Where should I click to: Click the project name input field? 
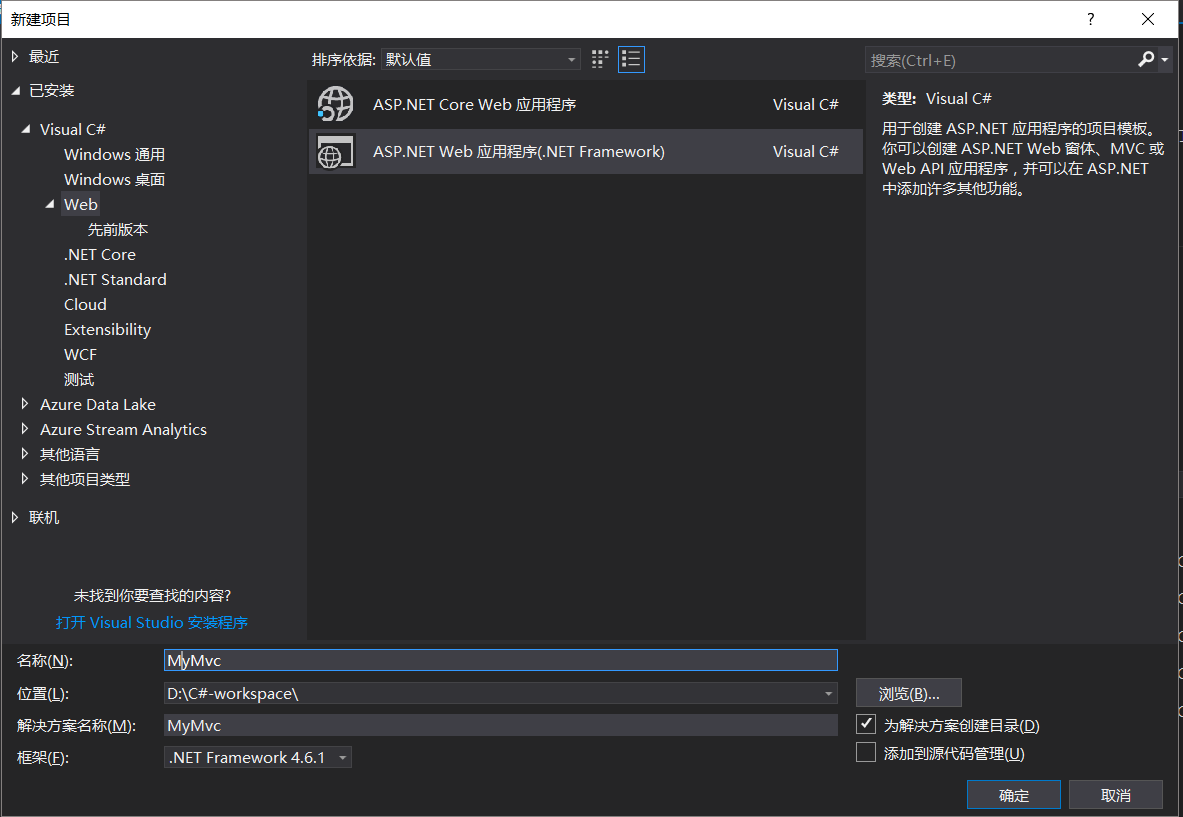[501, 660]
